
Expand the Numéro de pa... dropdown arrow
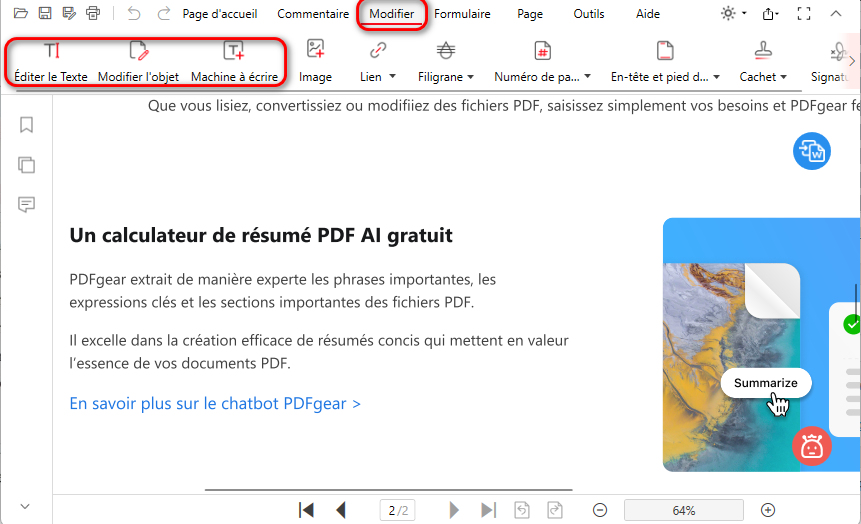coord(588,77)
